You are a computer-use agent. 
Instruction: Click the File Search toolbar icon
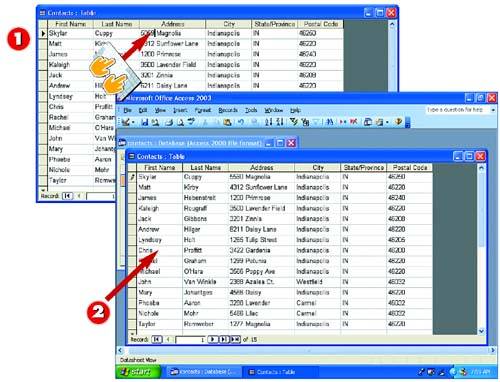[155, 122]
